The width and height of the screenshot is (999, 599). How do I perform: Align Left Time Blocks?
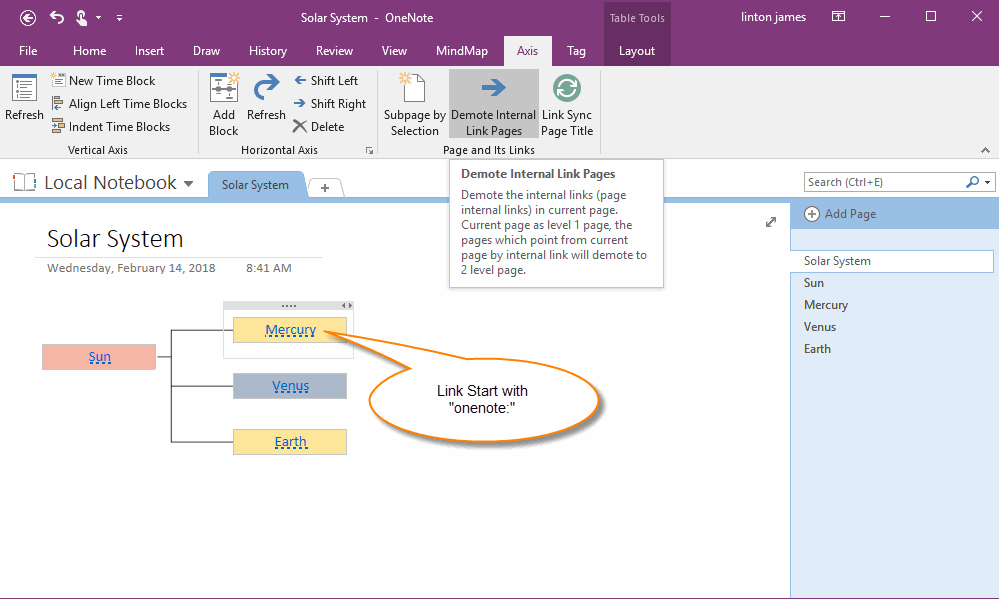[119, 104]
